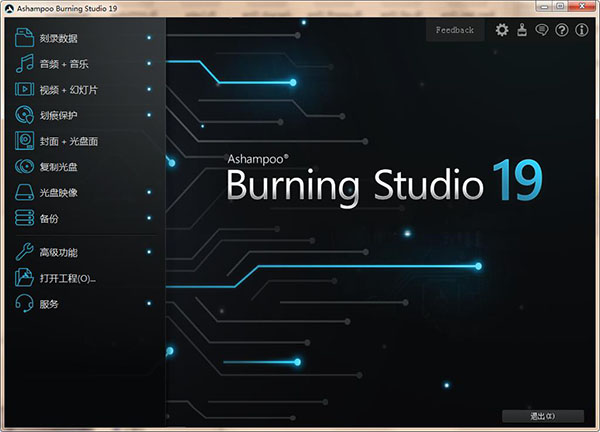
Task: Open the 视频 + 幻灯片 menu entry
Action: pos(85,89)
